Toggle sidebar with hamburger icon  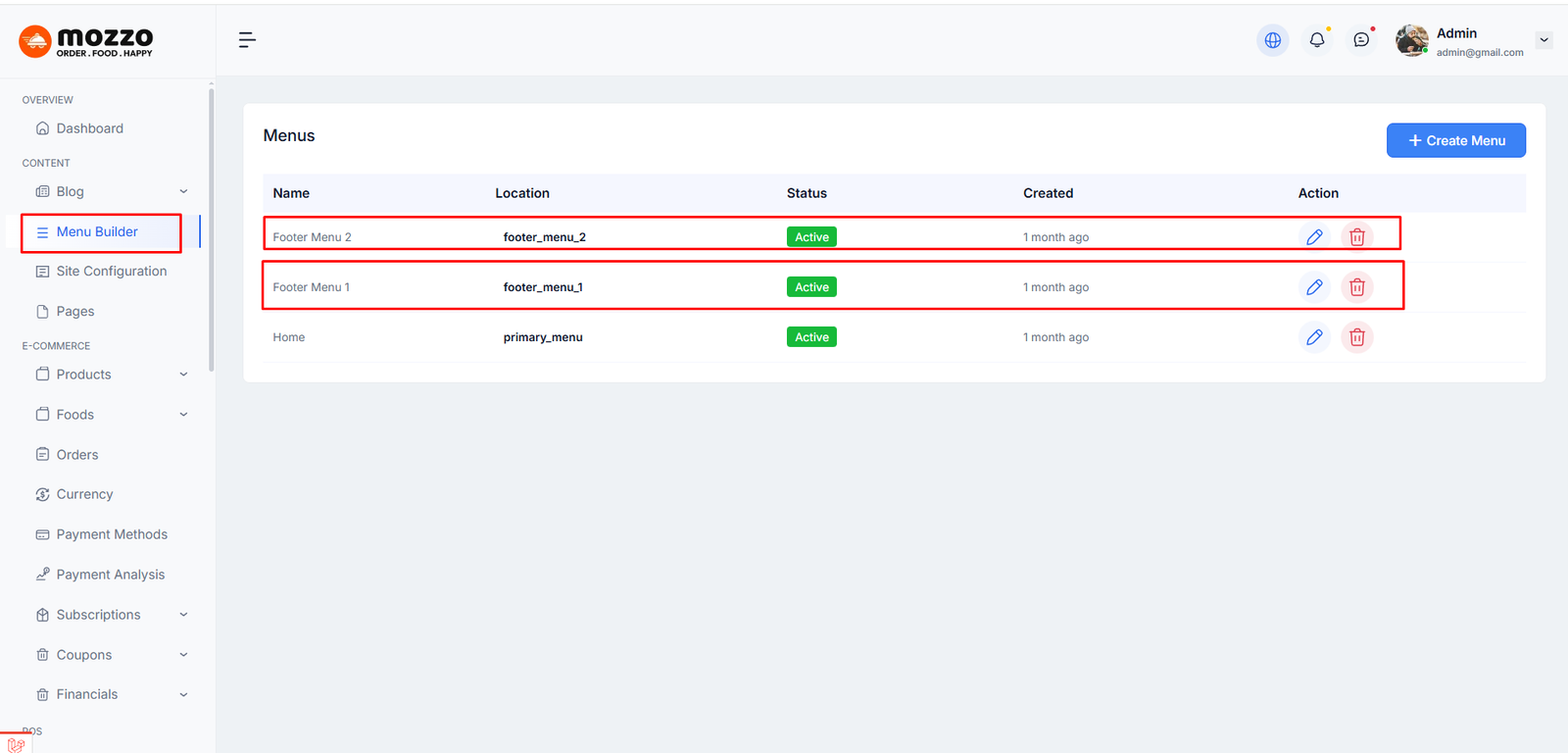pos(247,40)
